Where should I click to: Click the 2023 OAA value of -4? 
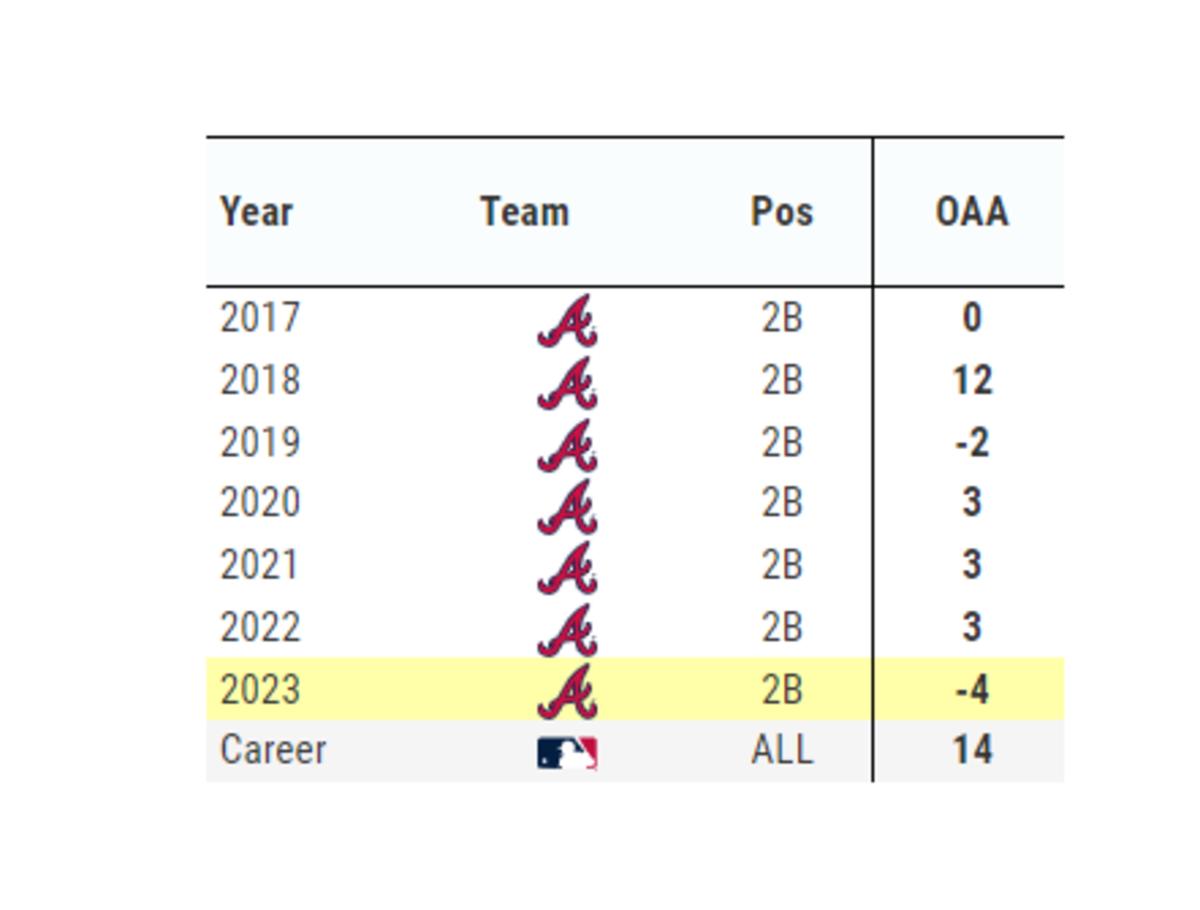click(x=971, y=690)
